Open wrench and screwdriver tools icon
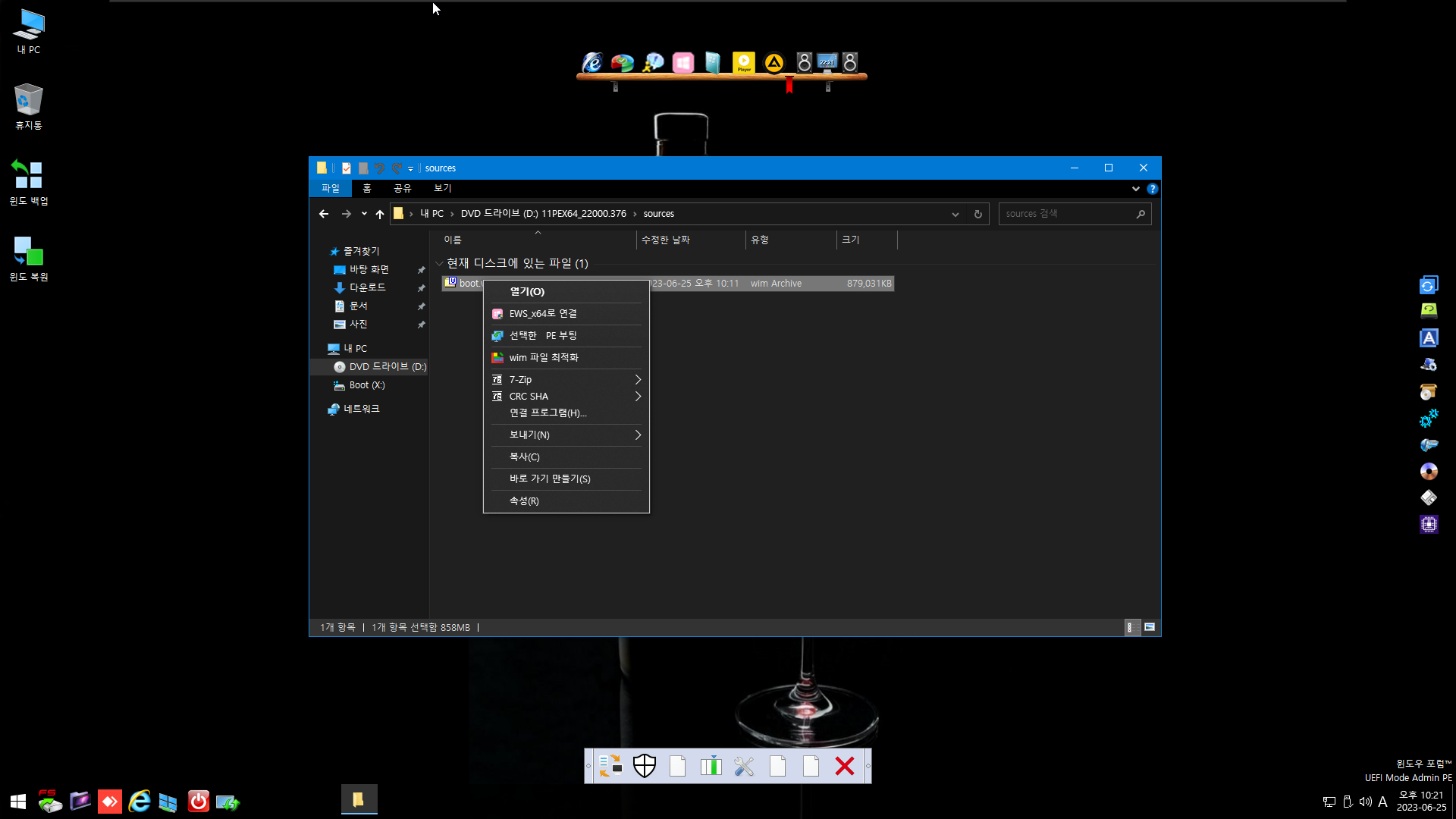1456x819 pixels. point(745,766)
